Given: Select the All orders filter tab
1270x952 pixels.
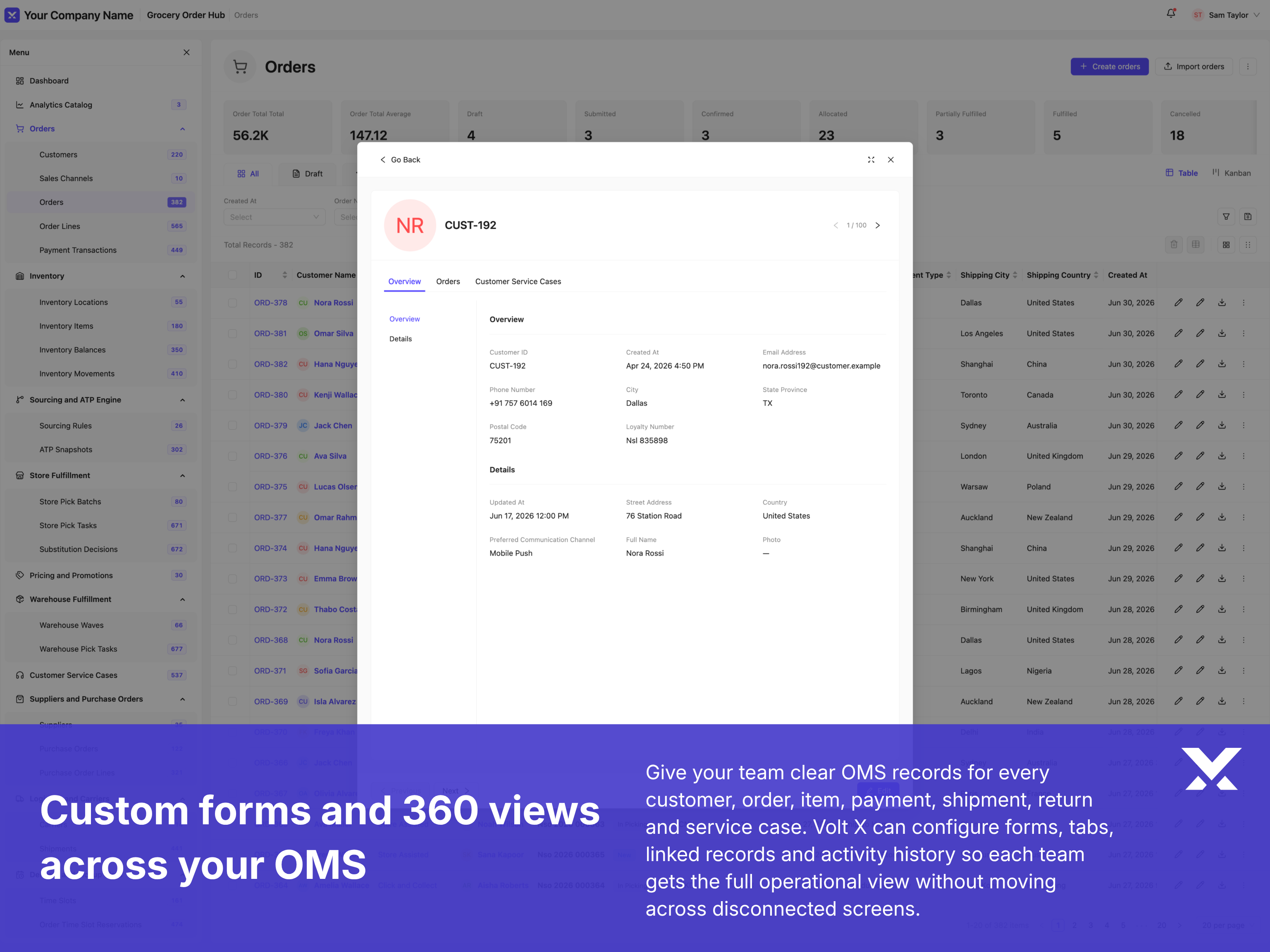Looking at the screenshot, I should (x=248, y=174).
